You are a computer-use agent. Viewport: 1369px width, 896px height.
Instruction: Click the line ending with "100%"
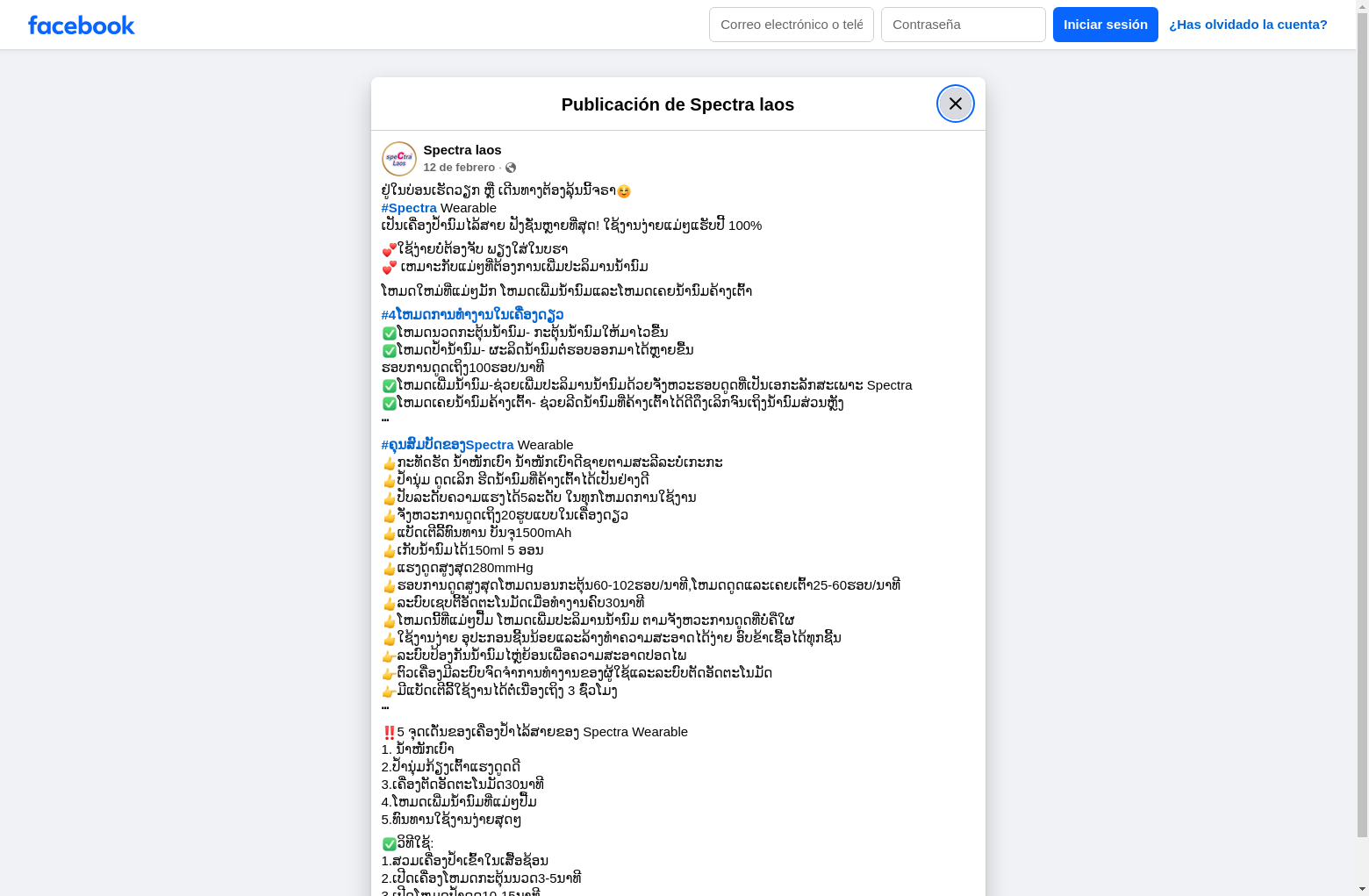(571, 226)
